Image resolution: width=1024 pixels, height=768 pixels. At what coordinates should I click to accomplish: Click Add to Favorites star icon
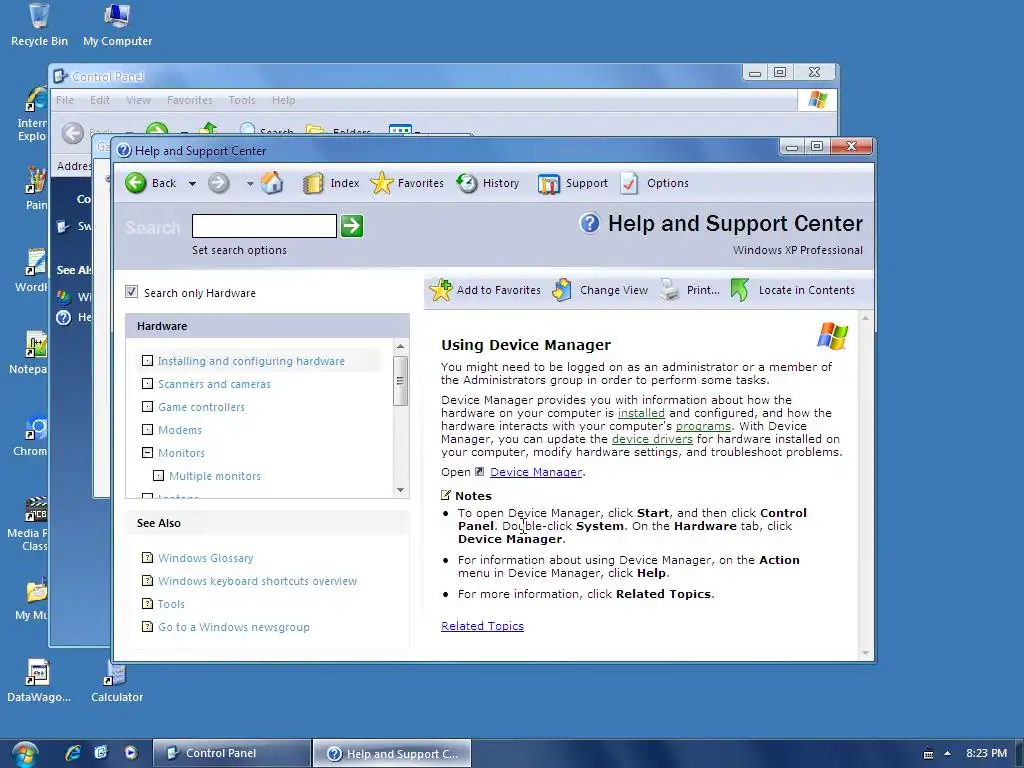point(441,290)
